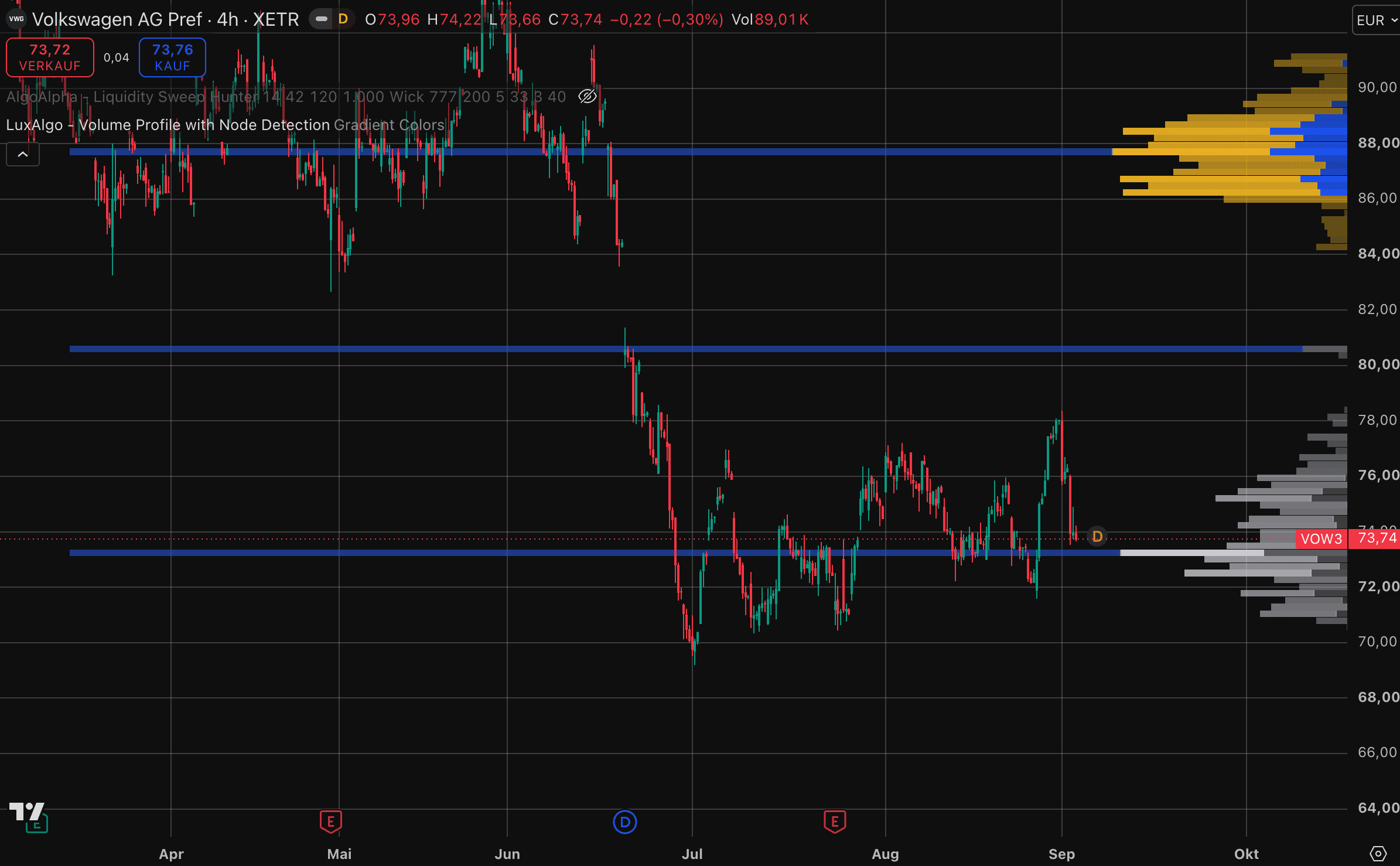Open chart settings gear on the axis corner
Screen dimensions: 1400x866
tap(1378, 853)
